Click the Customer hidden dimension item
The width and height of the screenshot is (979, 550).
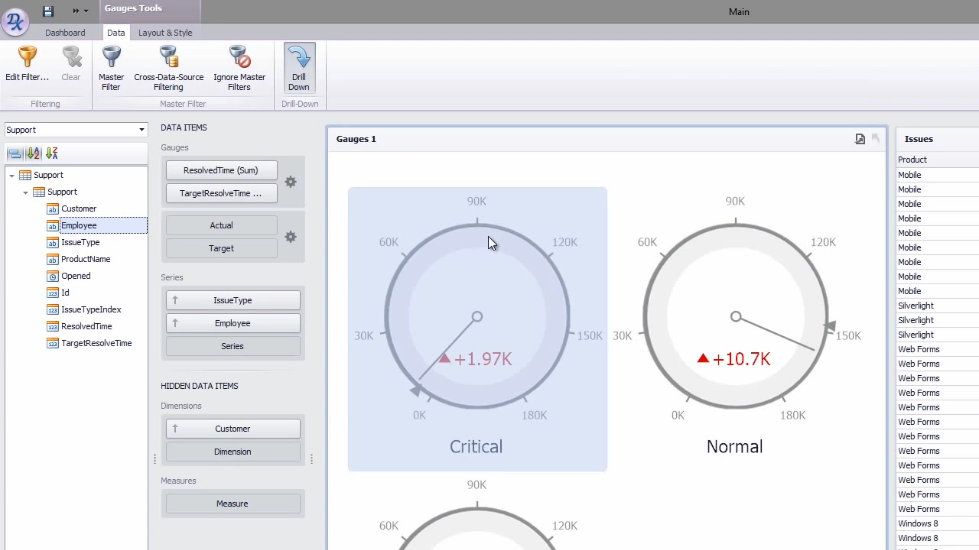(233, 429)
